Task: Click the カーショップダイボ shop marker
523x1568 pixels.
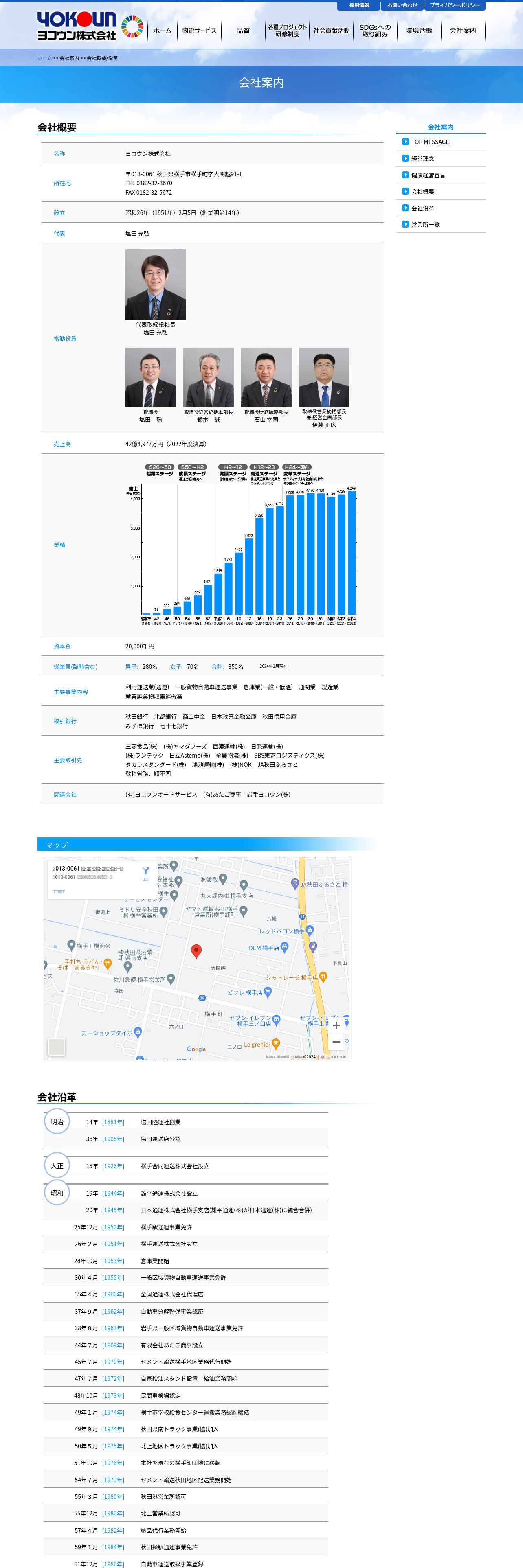Action: (138, 1032)
